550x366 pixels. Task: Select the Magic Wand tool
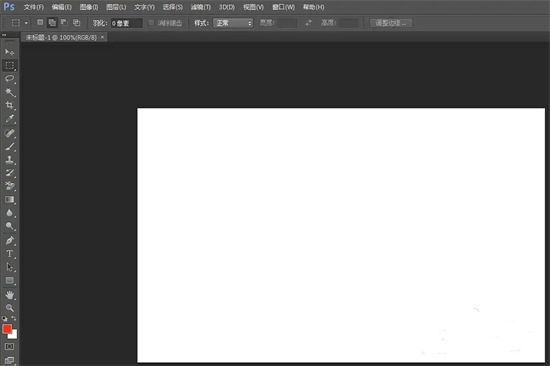click(9, 92)
